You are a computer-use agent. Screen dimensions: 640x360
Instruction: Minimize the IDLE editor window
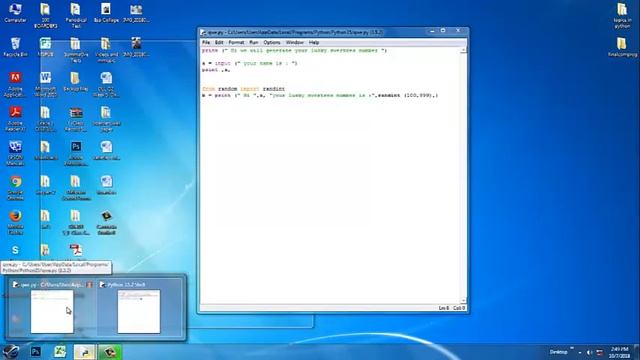pos(433,31)
